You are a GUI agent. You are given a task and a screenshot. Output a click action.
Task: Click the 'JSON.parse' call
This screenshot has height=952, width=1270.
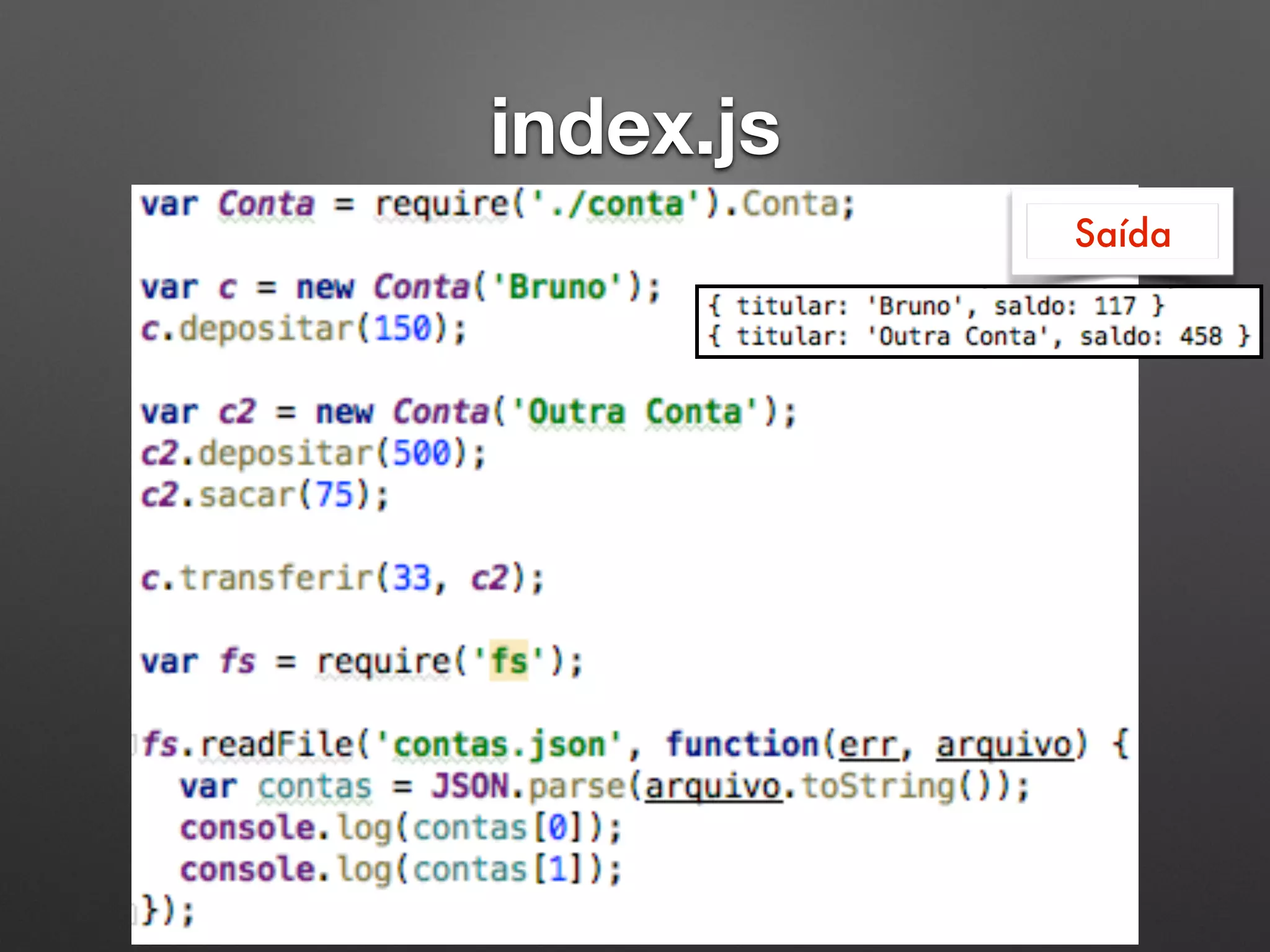[x=530, y=786]
